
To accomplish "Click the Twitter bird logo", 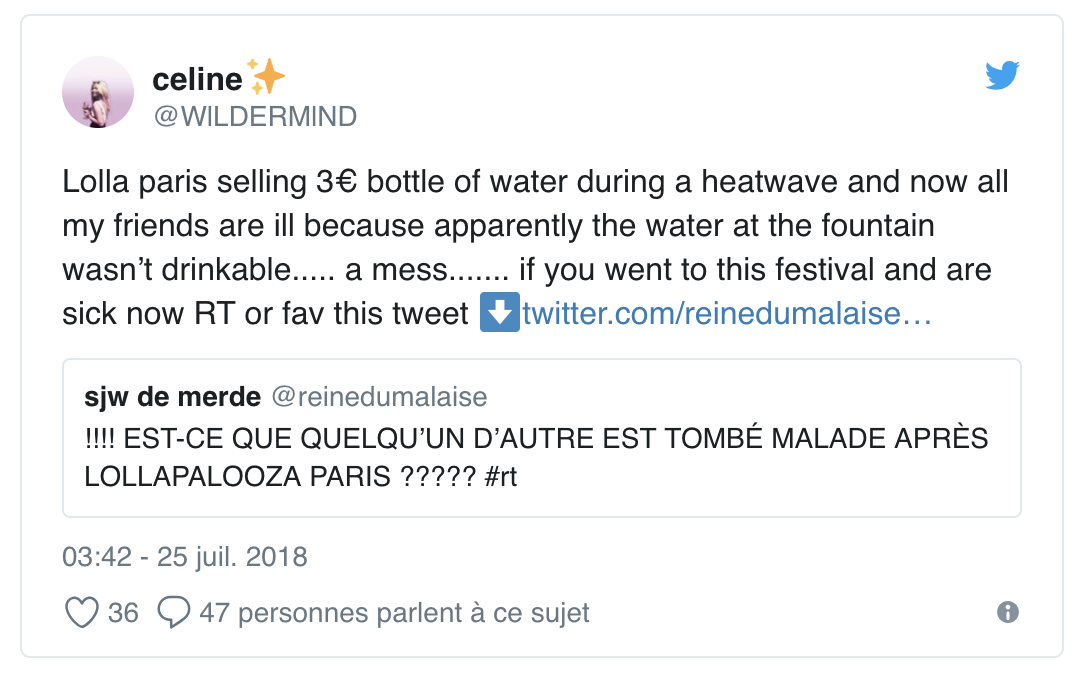I will pyautogui.click(x=1002, y=76).
